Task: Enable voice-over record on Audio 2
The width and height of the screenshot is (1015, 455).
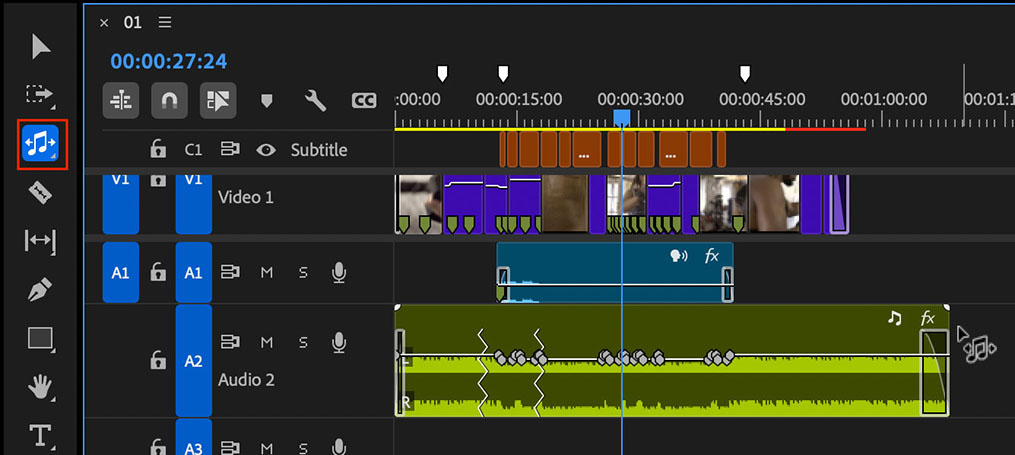Action: click(x=339, y=342)
